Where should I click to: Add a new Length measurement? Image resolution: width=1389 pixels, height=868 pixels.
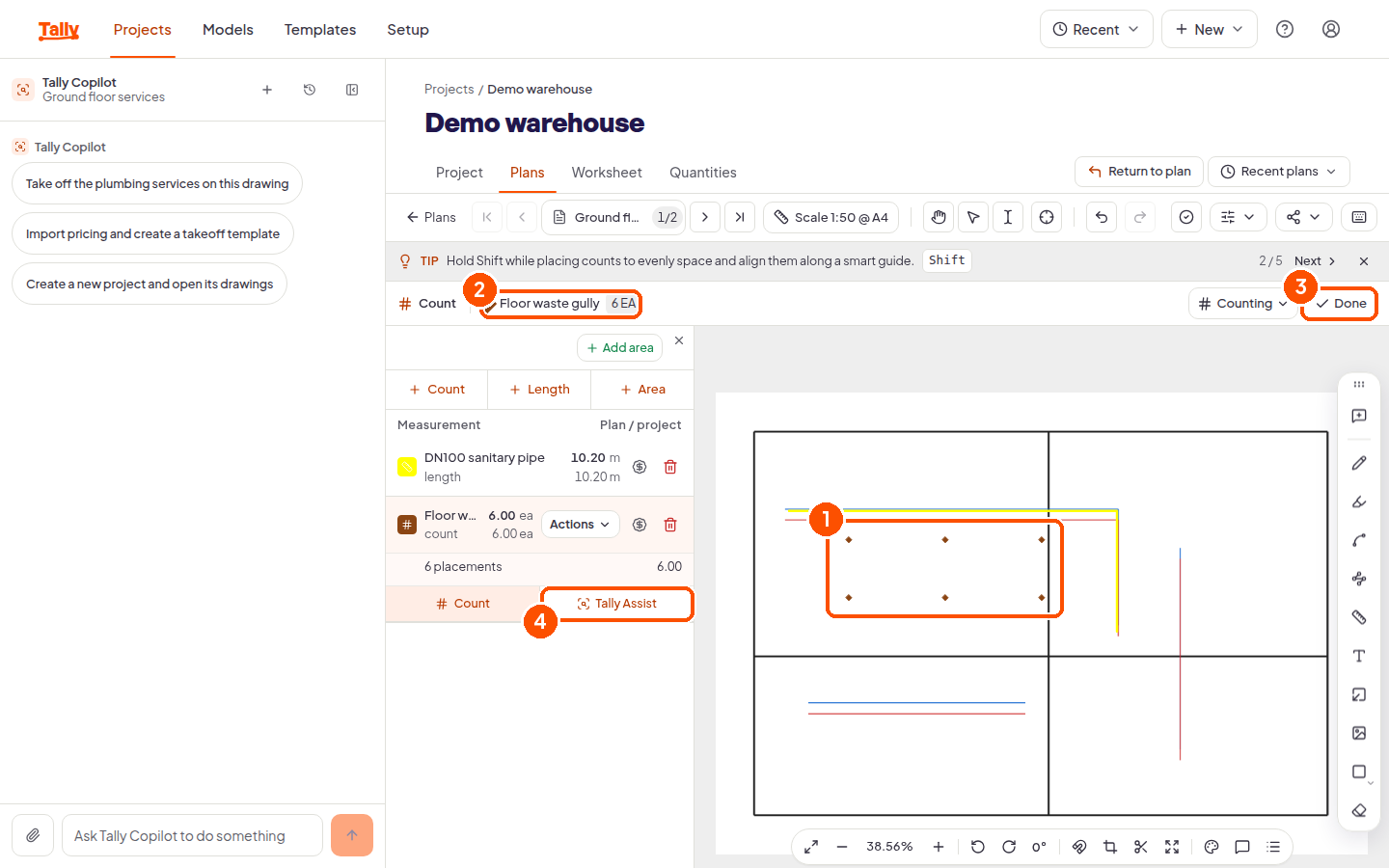539,390
